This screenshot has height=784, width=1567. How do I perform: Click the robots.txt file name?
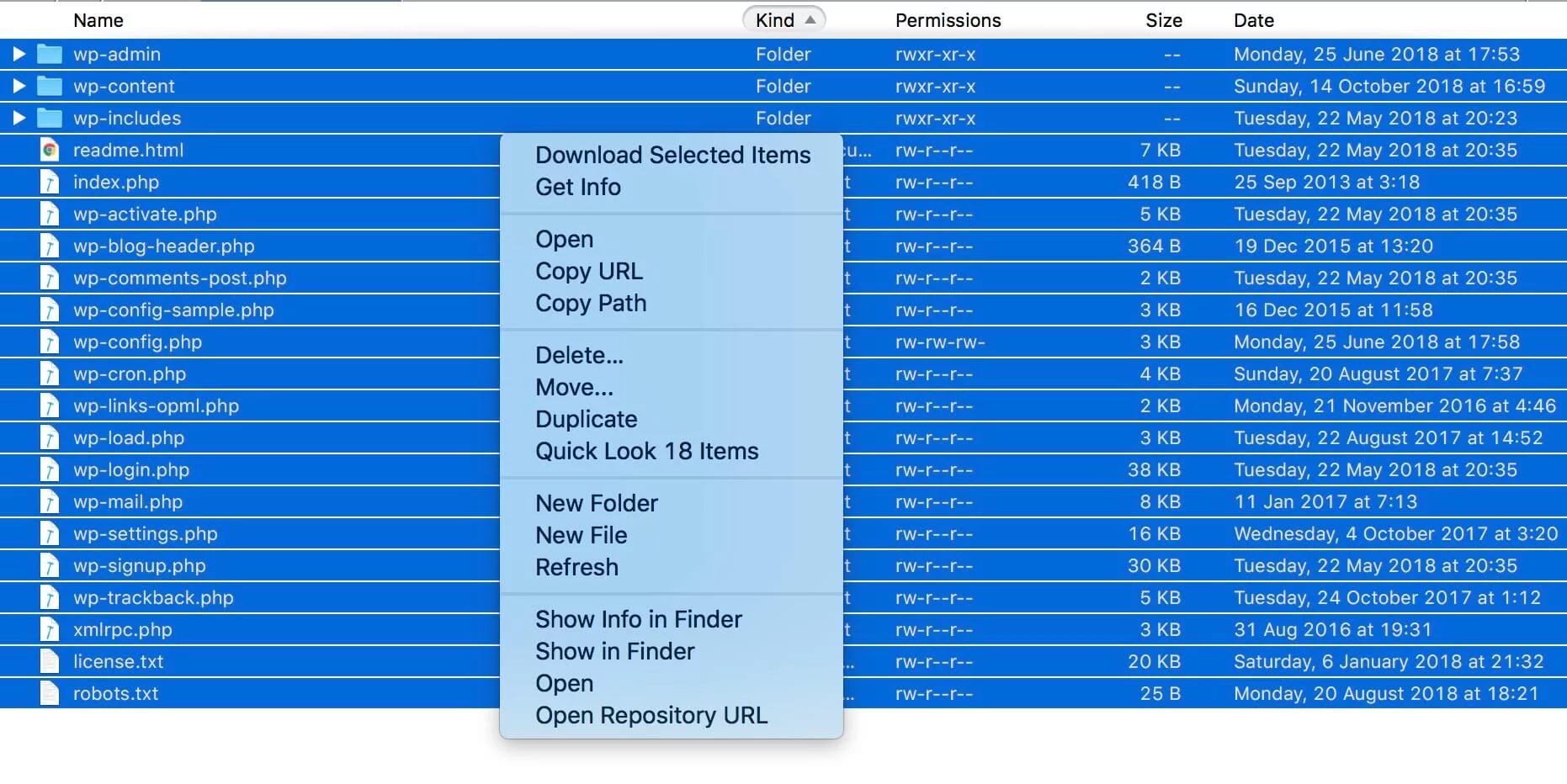coord(115,694)
